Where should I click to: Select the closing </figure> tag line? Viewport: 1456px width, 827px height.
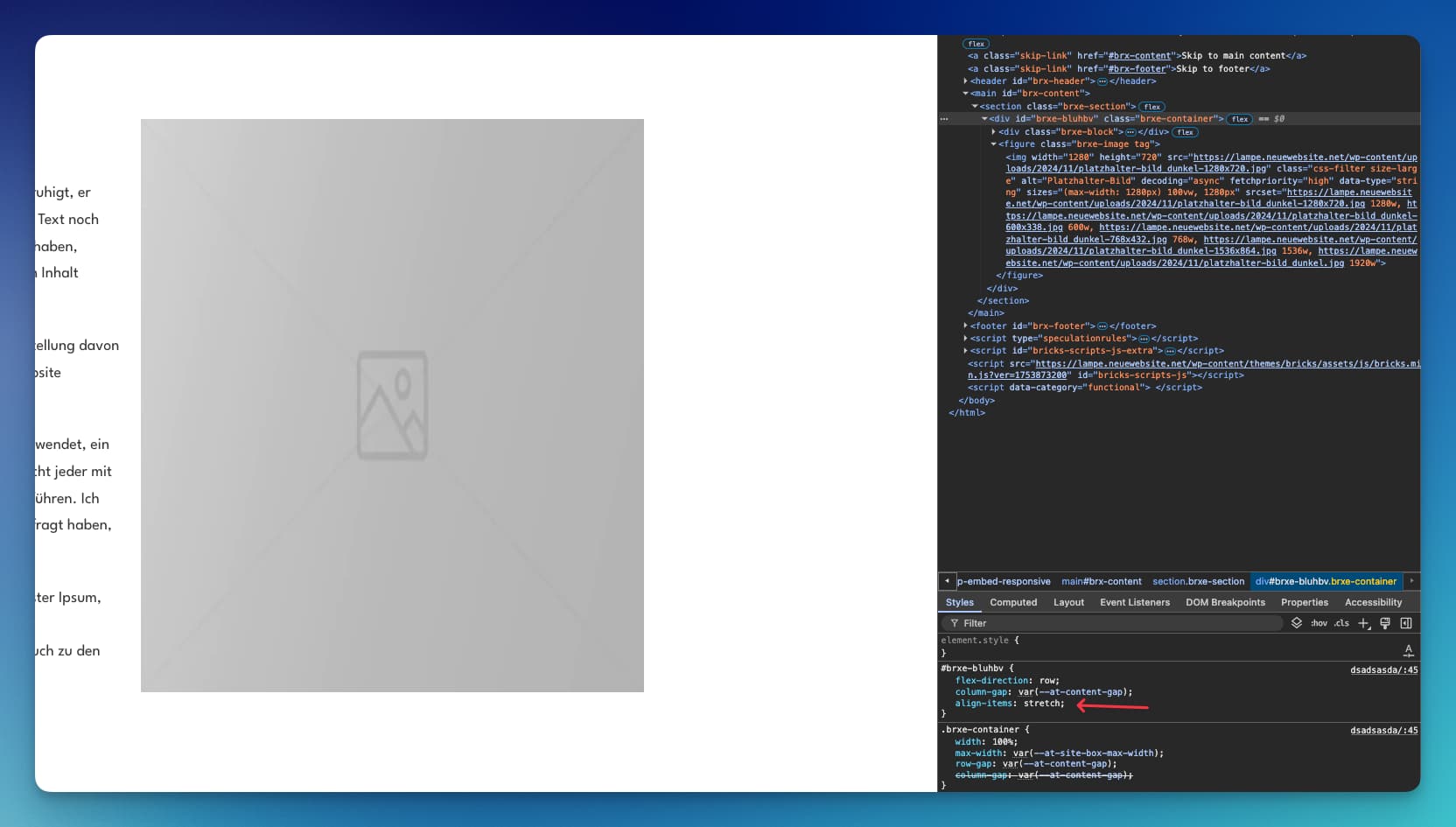(1019, 276)
